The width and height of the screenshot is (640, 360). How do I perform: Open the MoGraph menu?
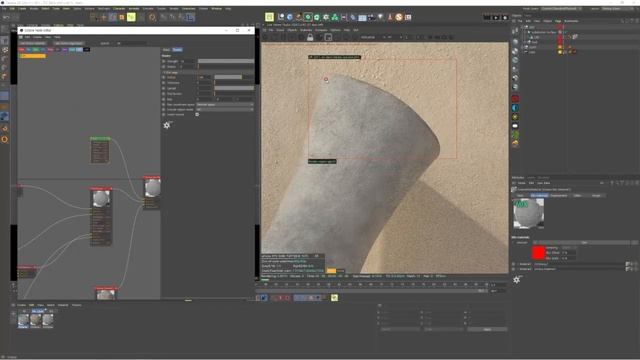point(104,9)
